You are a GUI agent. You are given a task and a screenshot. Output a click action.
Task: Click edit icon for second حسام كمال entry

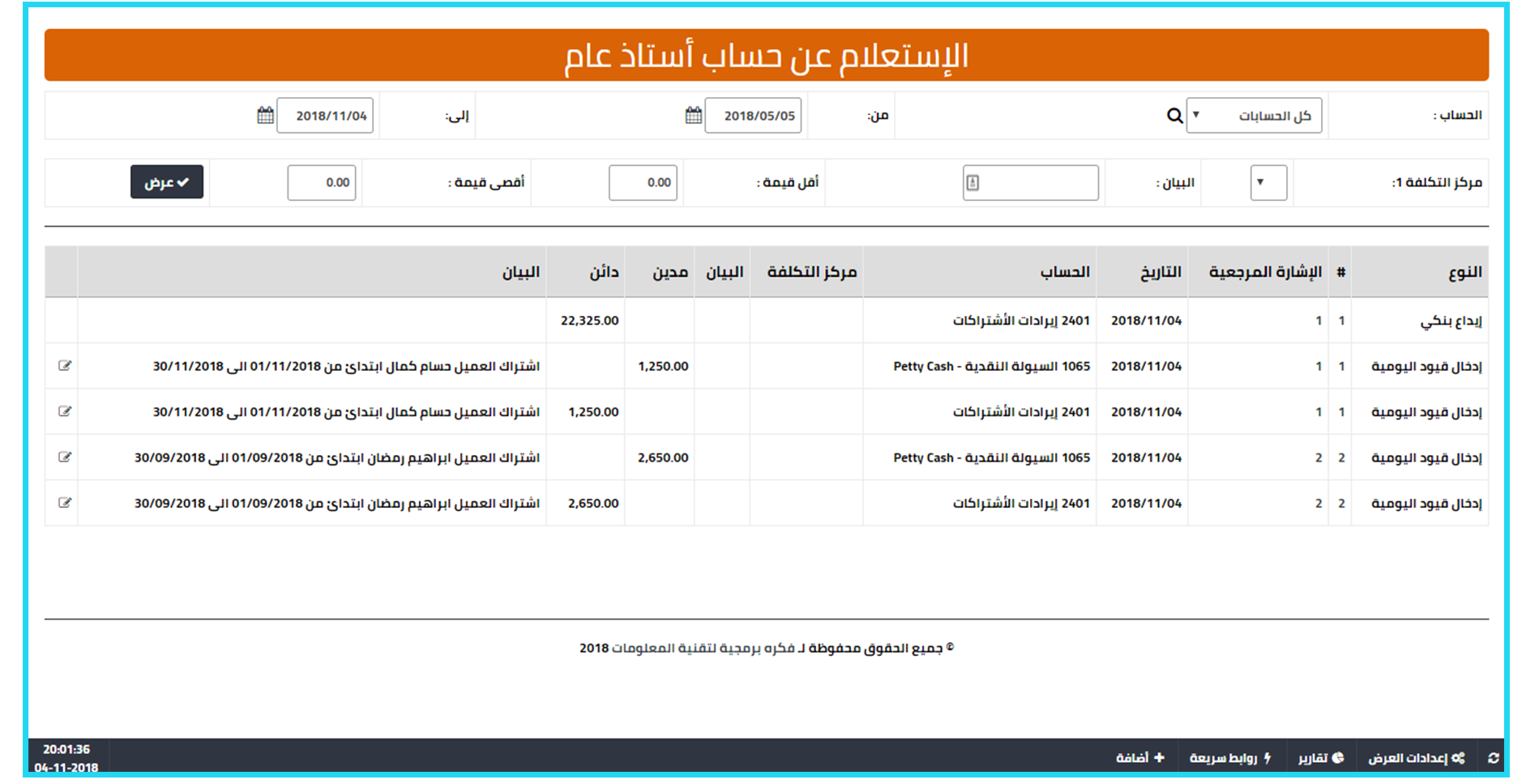click(x=65, y=411)
